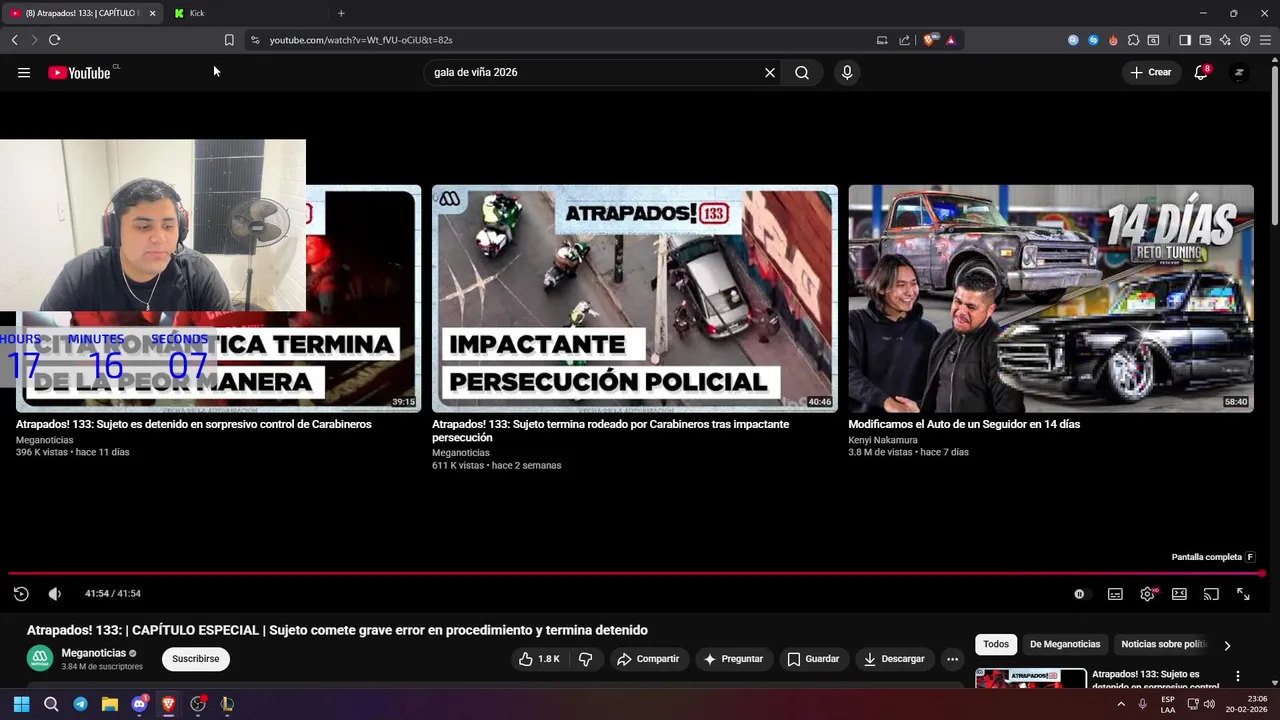This screenshot has height=720, width=1280.
Task: Open player settings gear
Action: tap(1147, 594)
